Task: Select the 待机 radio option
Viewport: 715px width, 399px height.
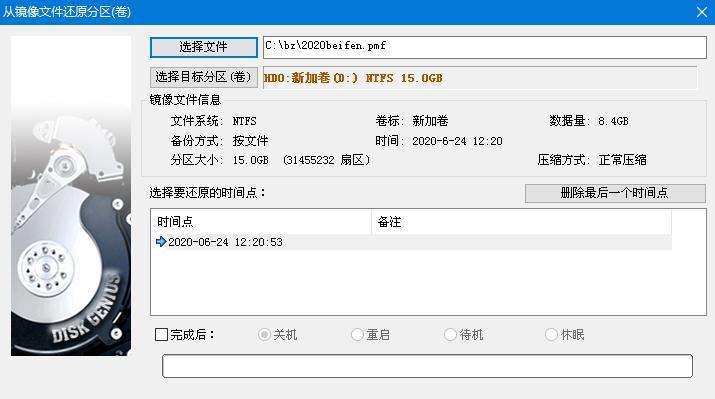Action: click(450, 335)
